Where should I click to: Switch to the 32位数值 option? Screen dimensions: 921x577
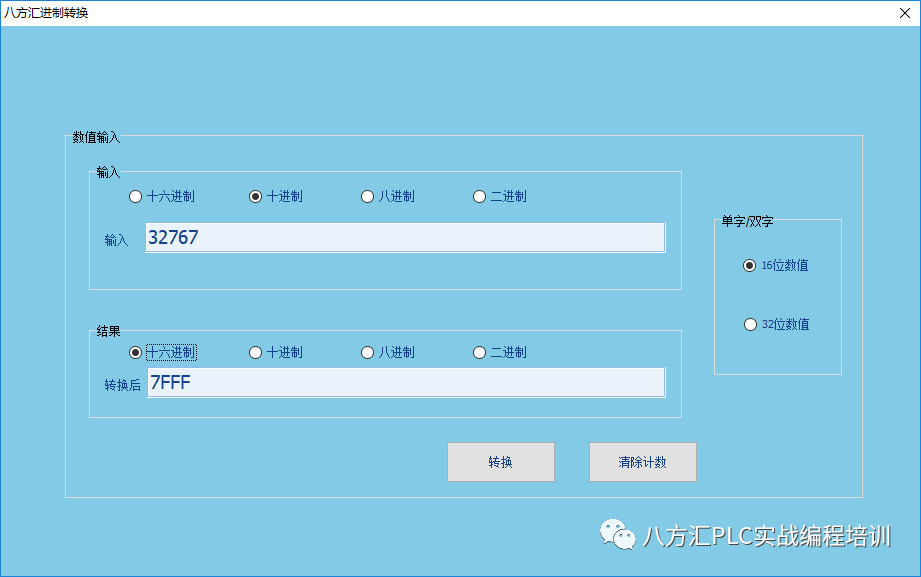750,324
